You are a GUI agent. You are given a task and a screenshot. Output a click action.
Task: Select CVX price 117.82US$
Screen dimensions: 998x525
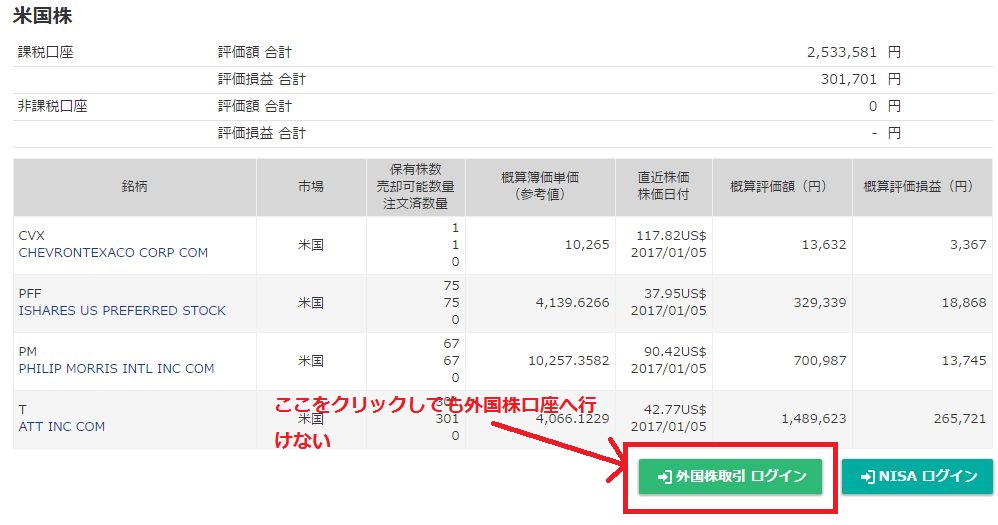click(x=671, y=235)
